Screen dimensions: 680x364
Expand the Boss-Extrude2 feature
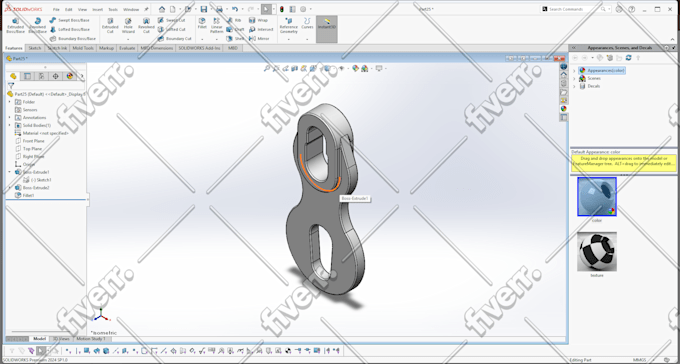coord(10,188)
